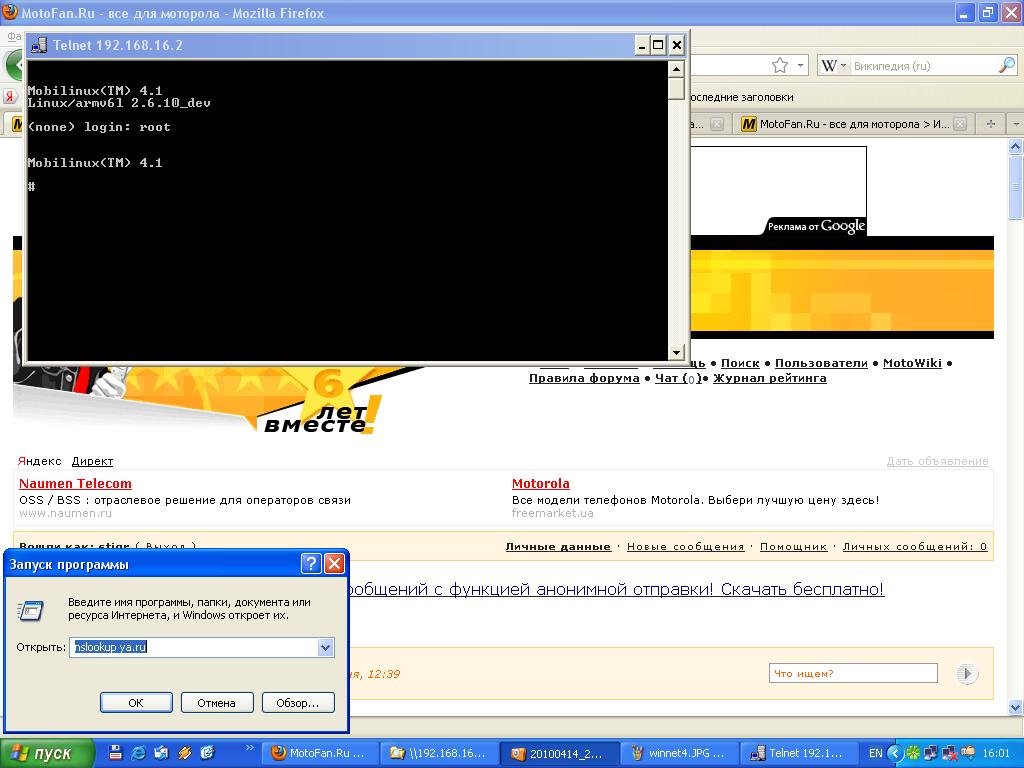Focus the Википедия (ru) search field
Viewport: 1024px width, 768px height.
pyautogui.click(x=924, y=65)
